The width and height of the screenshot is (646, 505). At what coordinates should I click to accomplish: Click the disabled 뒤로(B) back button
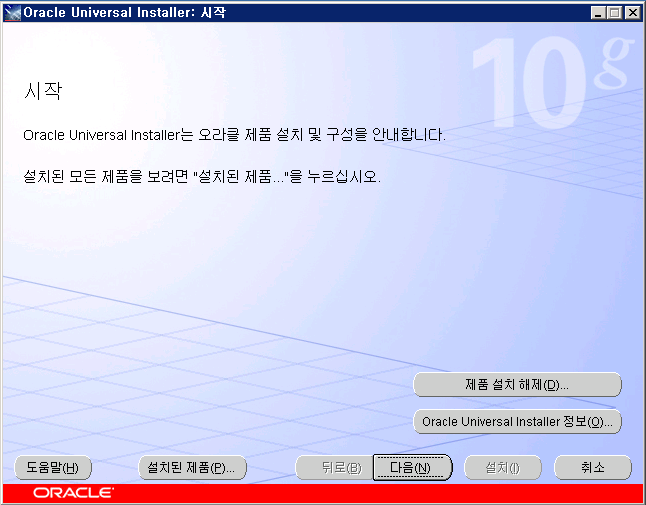point(335,468)
